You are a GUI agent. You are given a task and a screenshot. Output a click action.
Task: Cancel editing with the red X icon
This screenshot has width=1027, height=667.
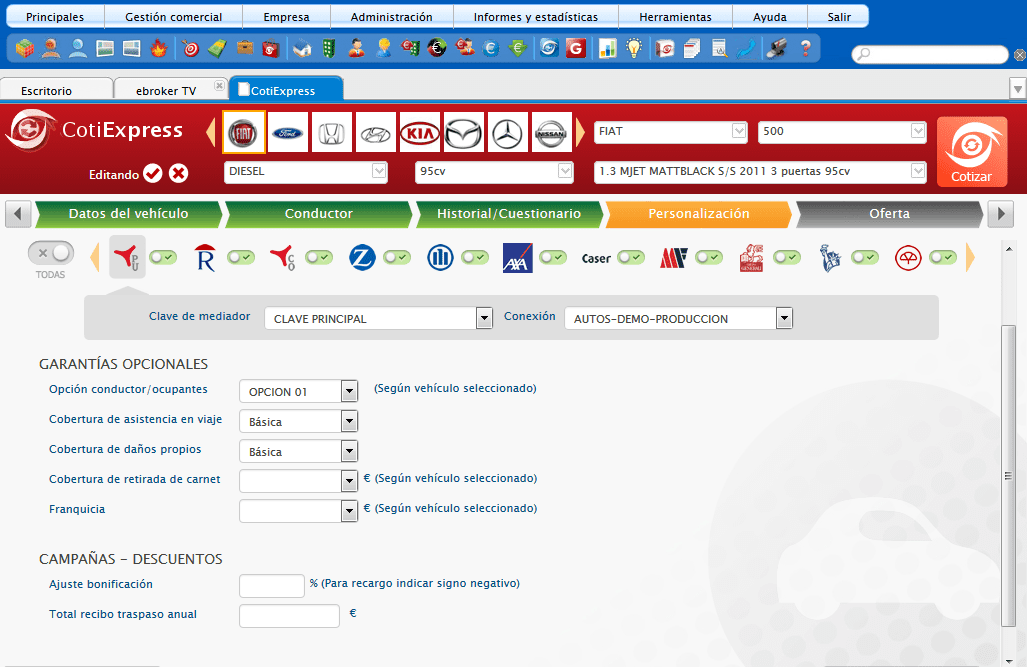tap(178, 174)
